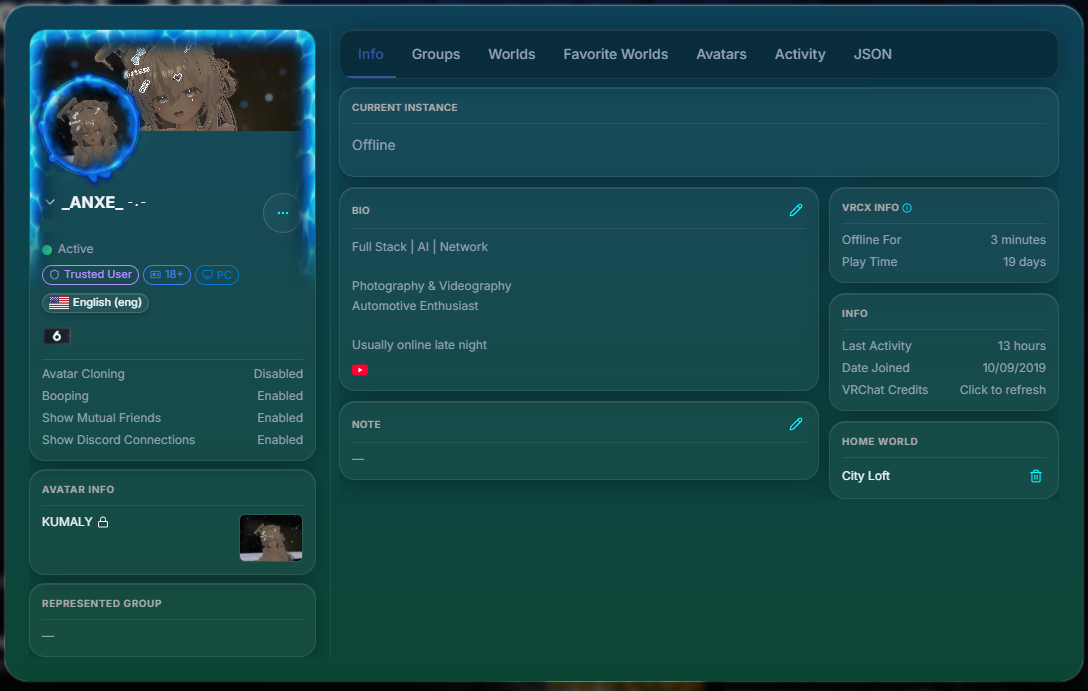Click the _ANXE_ username text

pos(92,203)
